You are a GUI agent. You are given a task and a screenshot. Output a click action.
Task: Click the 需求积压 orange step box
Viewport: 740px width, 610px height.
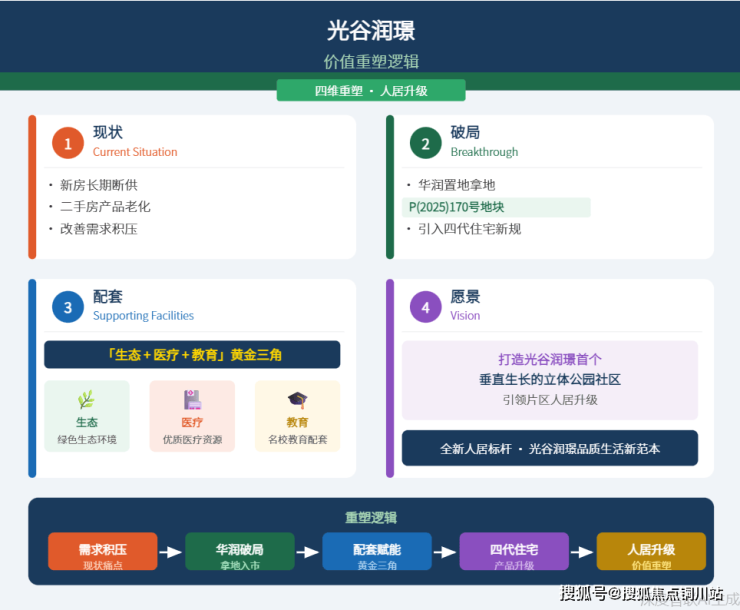point(103,552)
